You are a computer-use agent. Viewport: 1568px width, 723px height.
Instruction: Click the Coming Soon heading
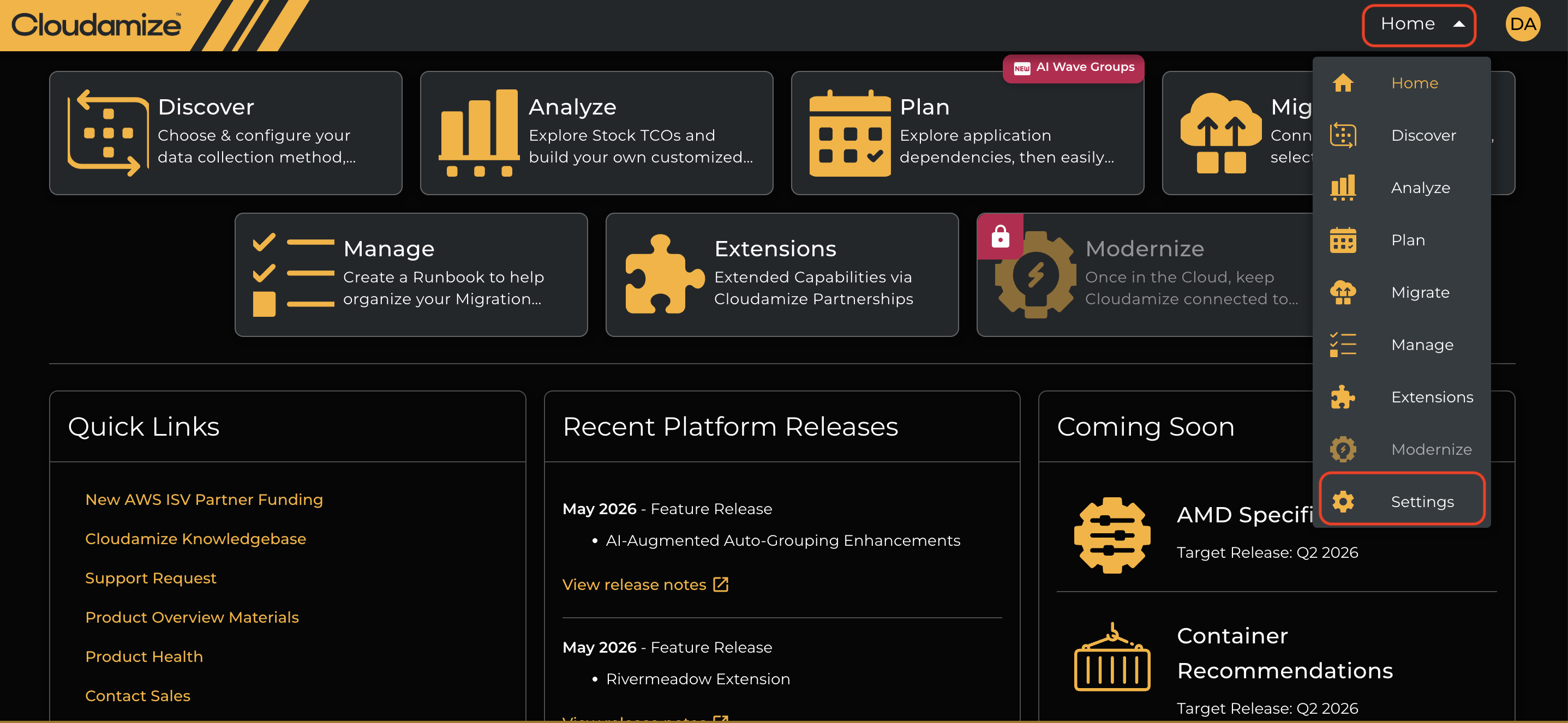1146,426
